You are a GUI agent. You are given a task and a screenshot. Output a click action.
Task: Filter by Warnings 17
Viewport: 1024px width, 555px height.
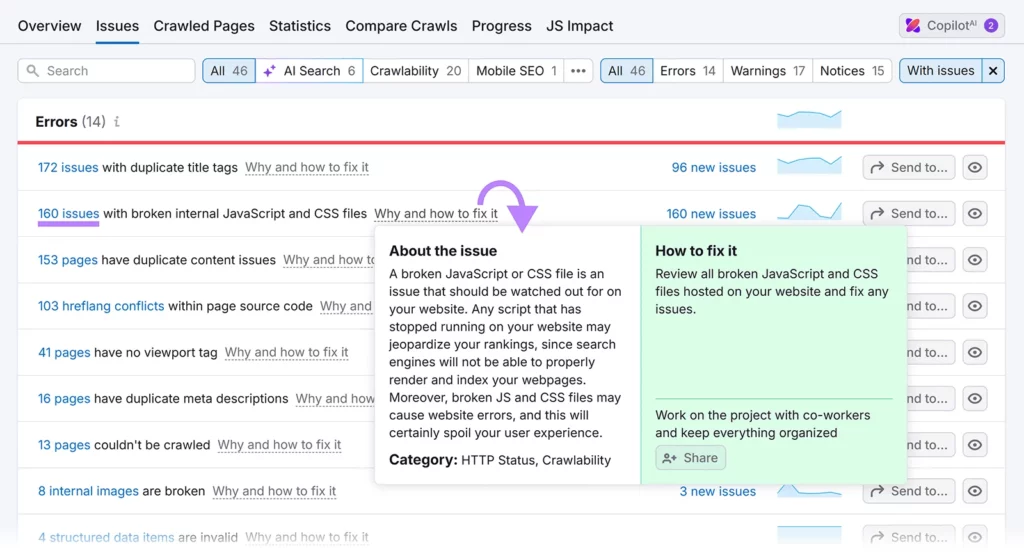tap(767, 71)
